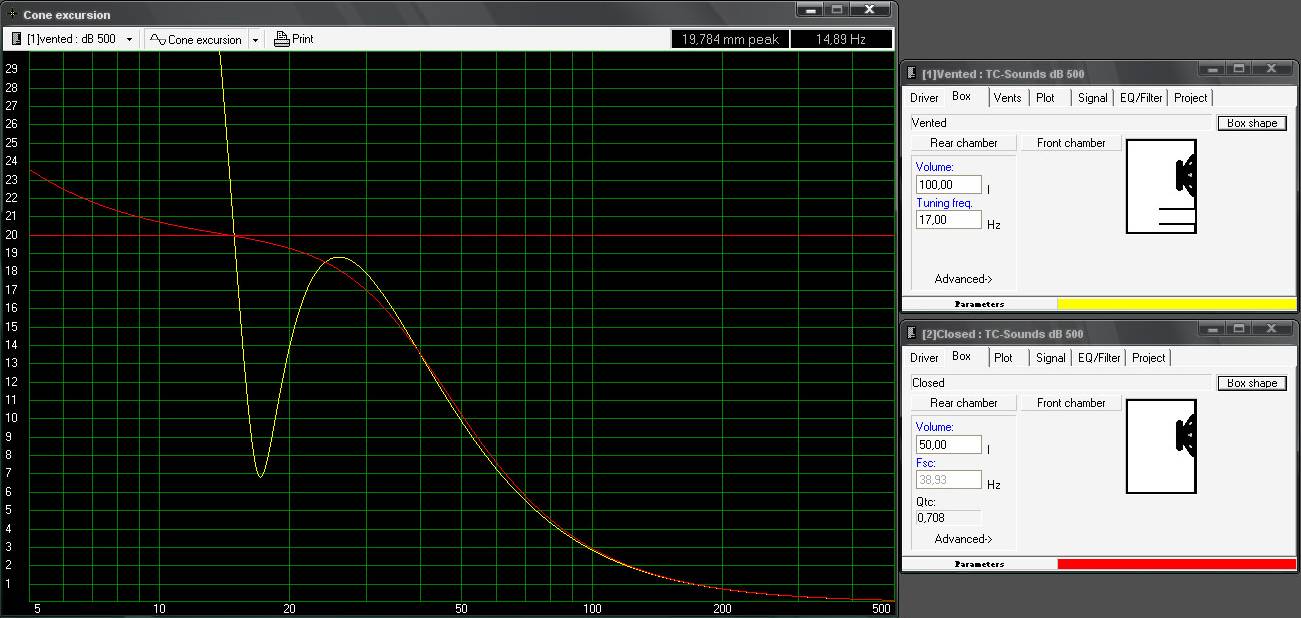Click the Vented window title bar icon
This screenshot has height=618, width=1301.
pyautogui.click(x=911, y=73)
